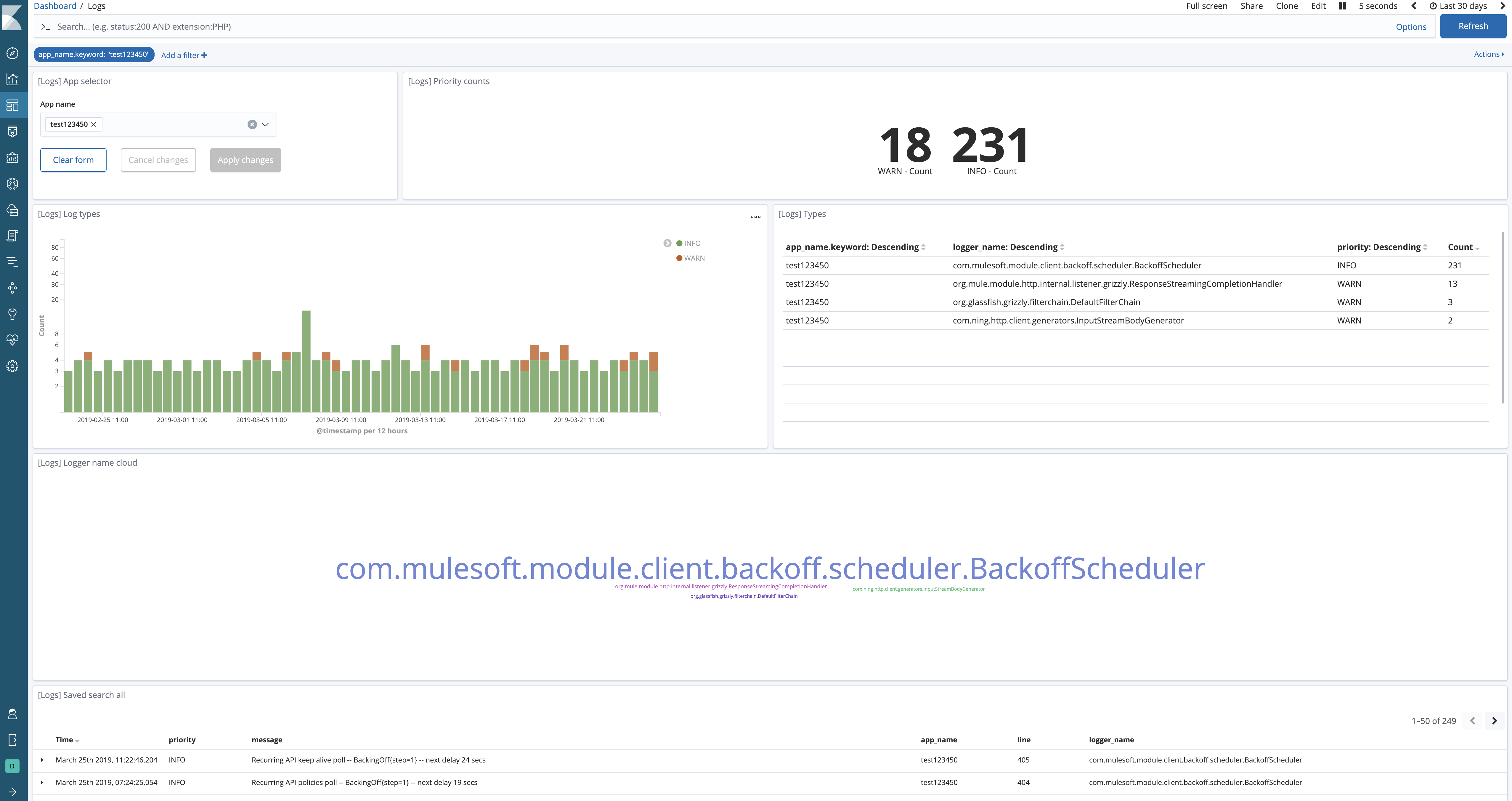Select the settings gear icon in sidebar
1512x801 pixels.
(x=13, y=366)
